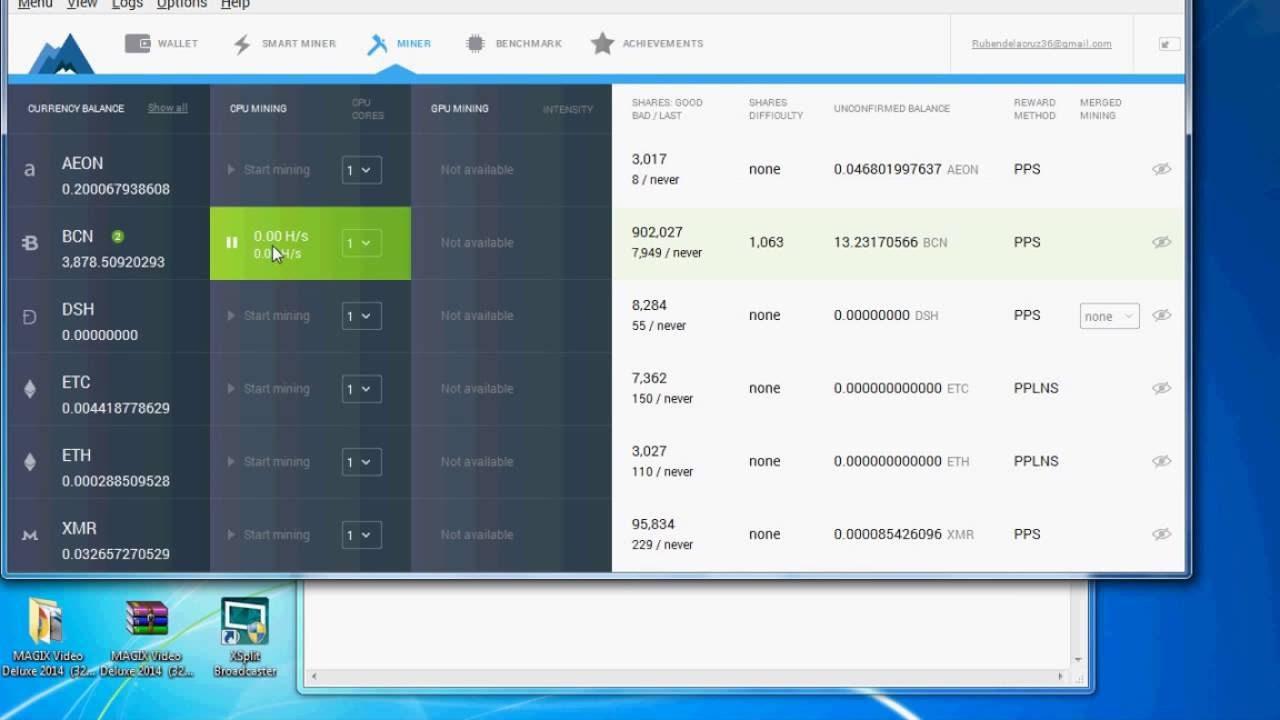
Task: Hide the XMR row with eye icon
Action: [x=1161, y=534]
